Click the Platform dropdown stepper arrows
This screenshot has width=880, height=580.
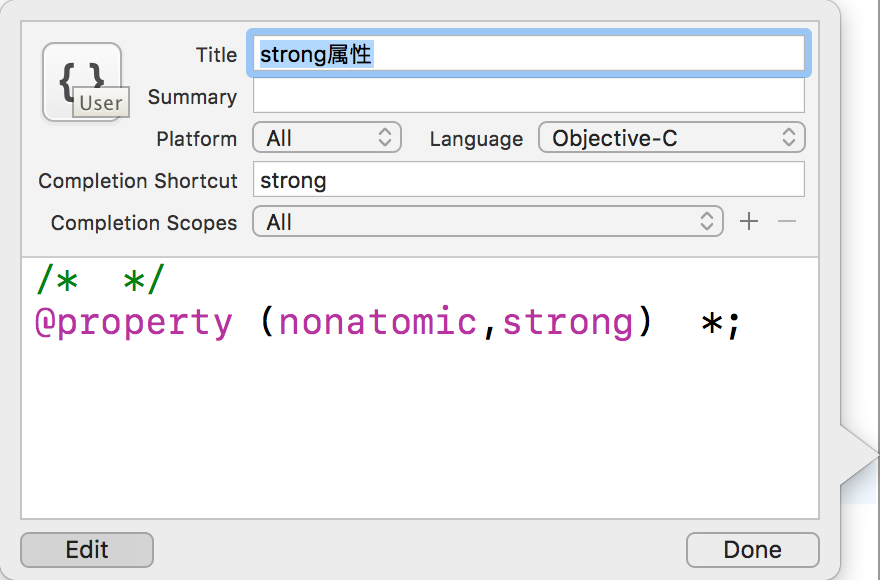(384, 138)
